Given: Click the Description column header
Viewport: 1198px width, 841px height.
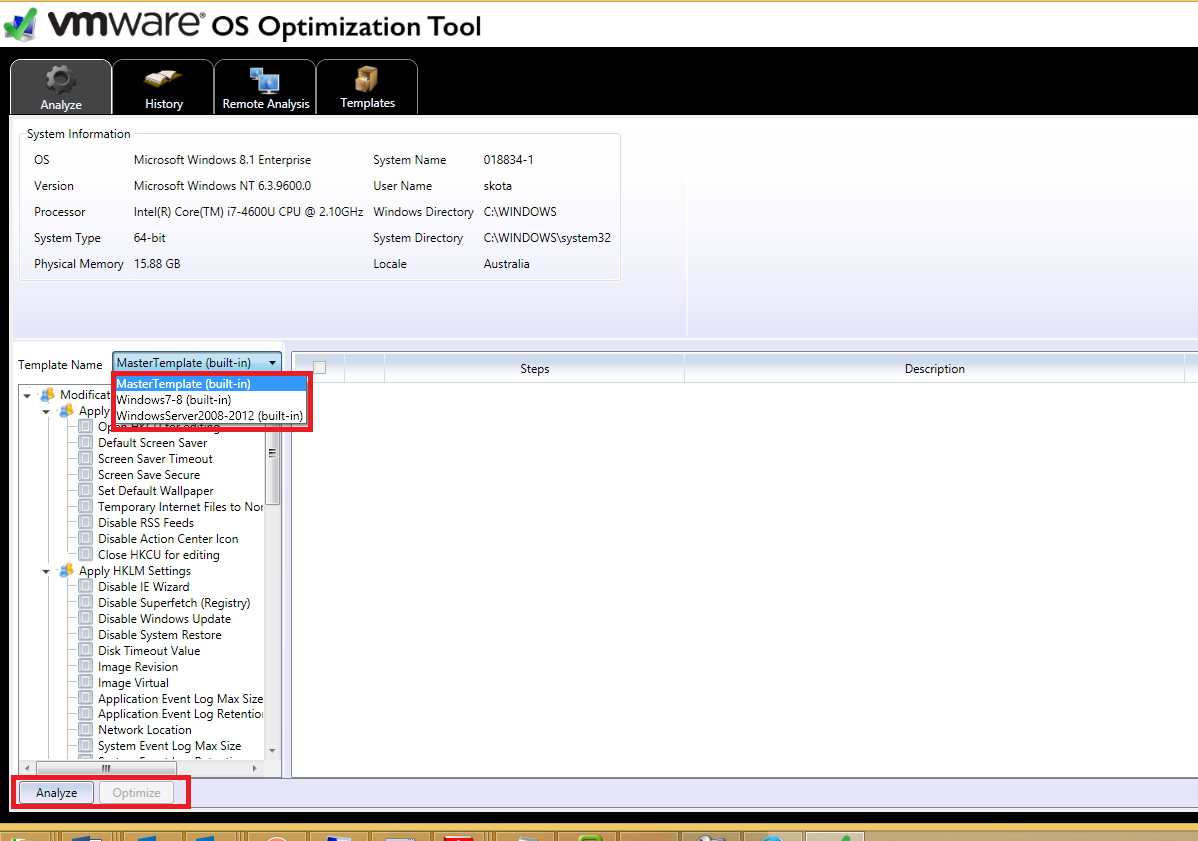Looking at the screenshot, I should 934,368.
